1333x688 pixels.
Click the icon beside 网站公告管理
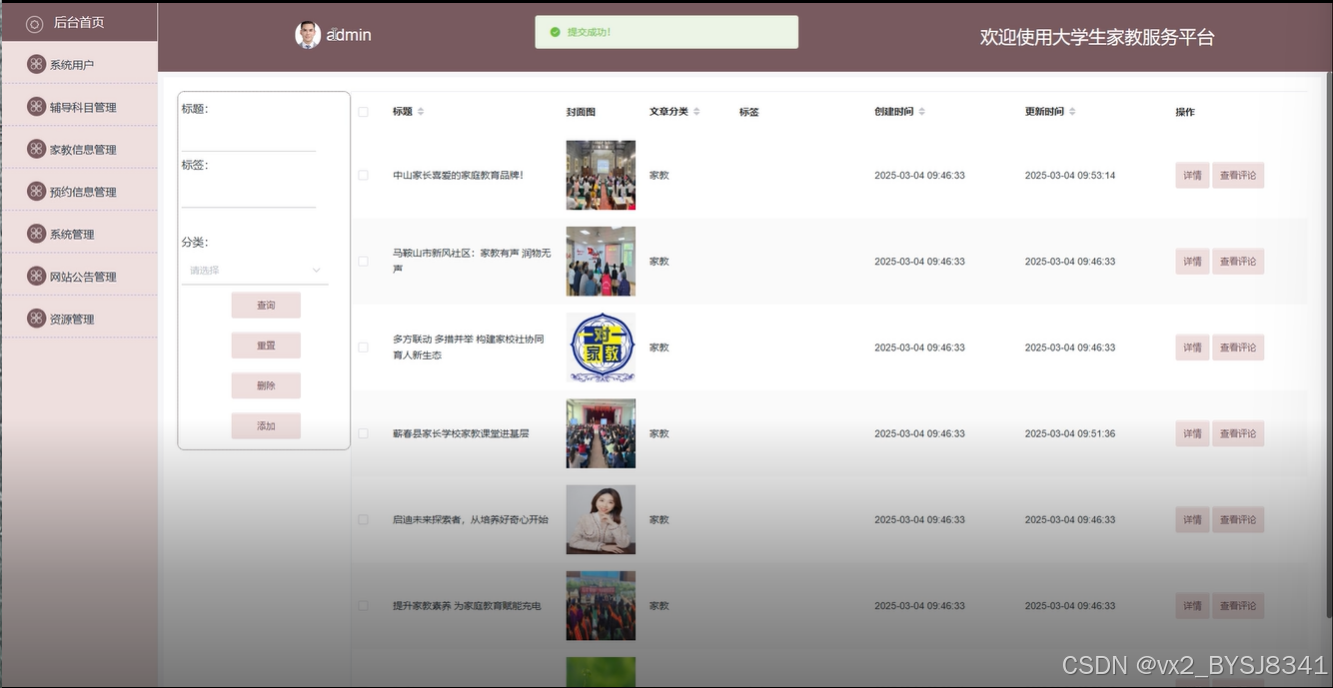click(36, 276)
